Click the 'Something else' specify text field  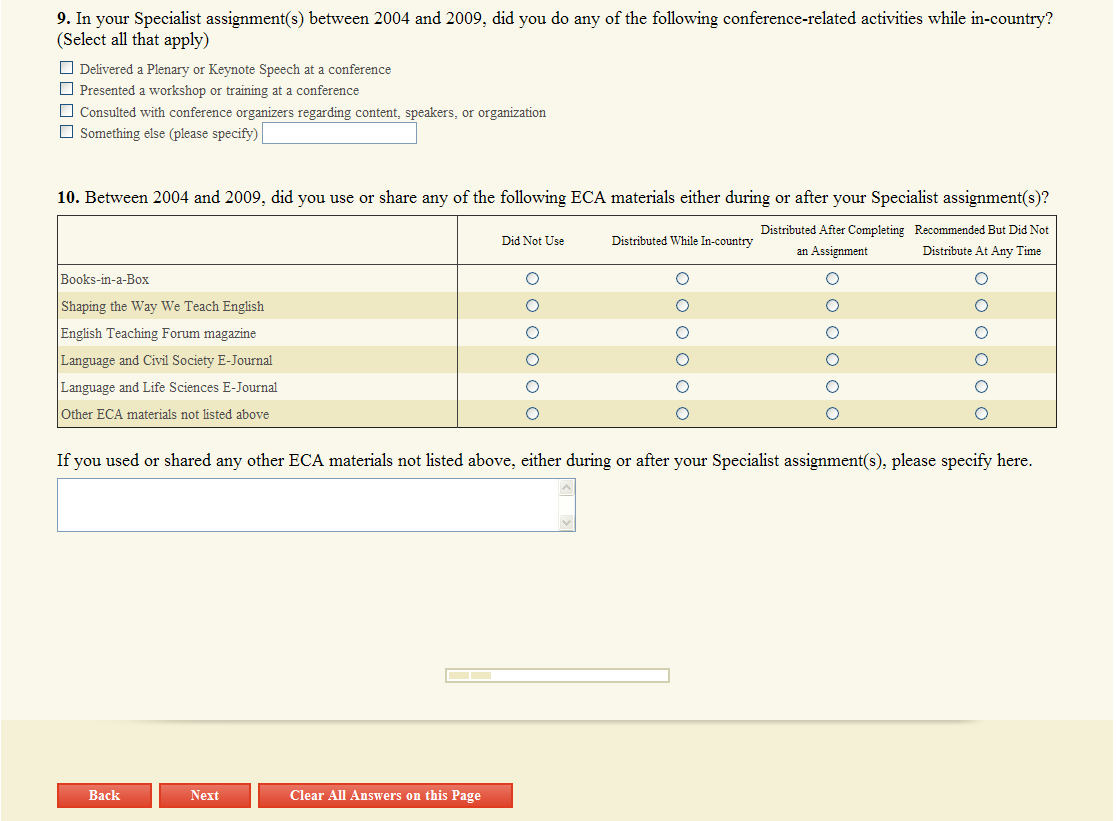tap(339, 133)
